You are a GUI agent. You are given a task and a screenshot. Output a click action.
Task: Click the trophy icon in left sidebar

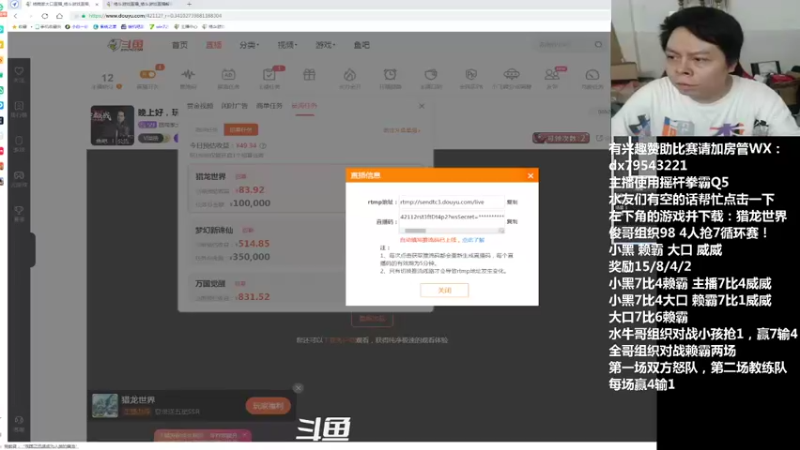(19, 211)
